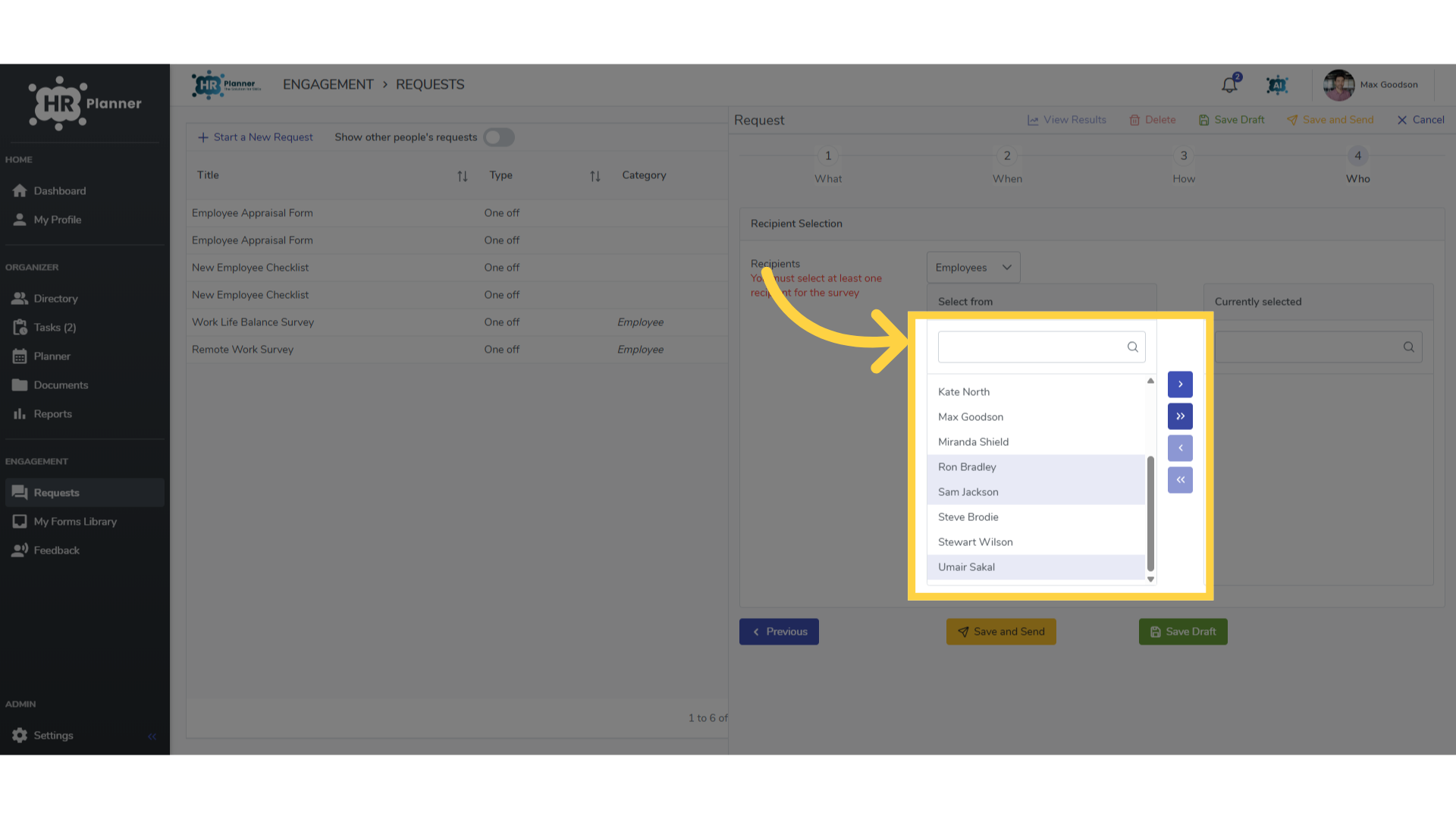Click View Results link
The width and height of the screenshot is (1456, 819).
coord(1067,120)
